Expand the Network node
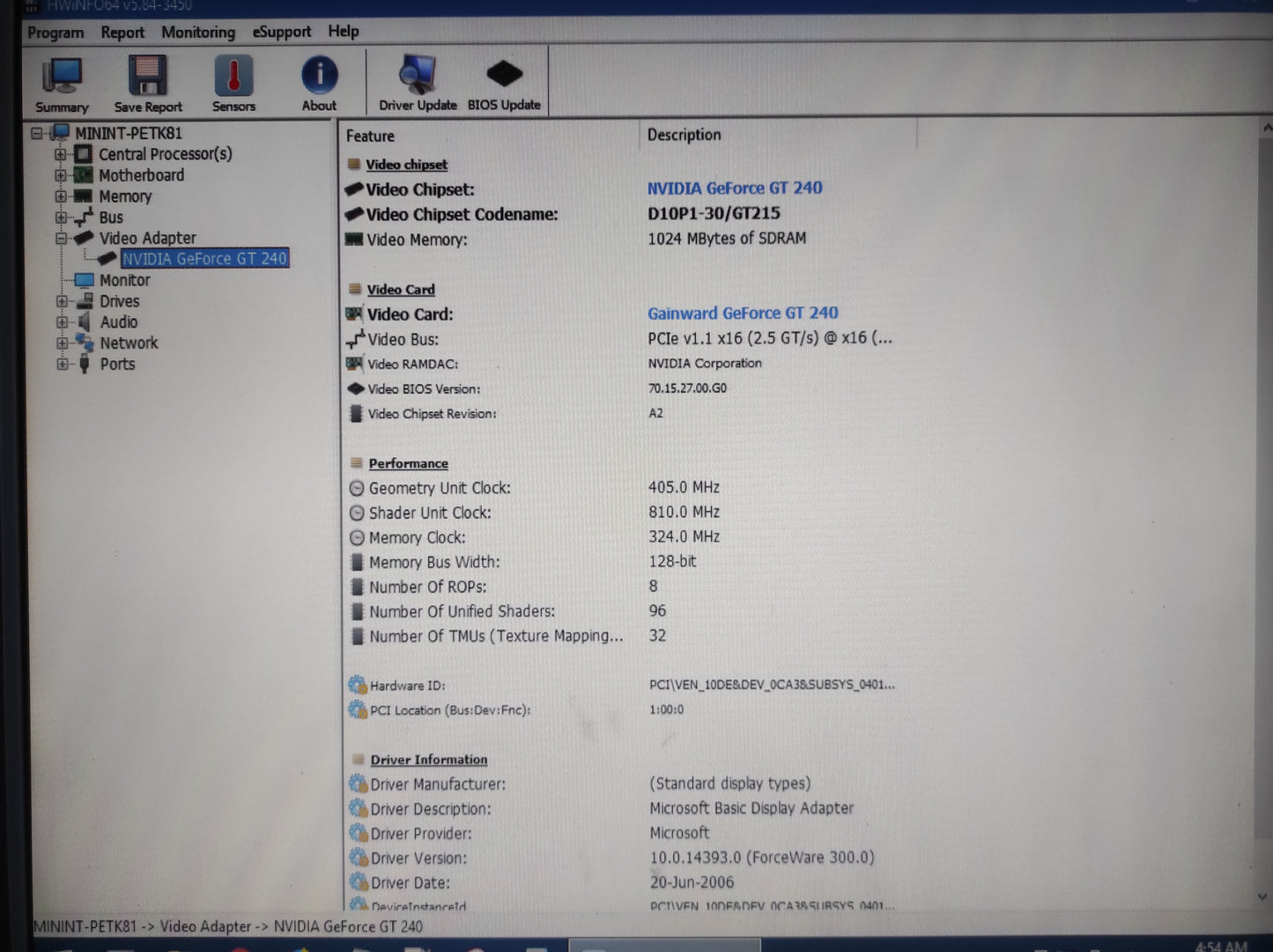The height and width of the screenshot is (952, 1273). (x=59, y=343)
